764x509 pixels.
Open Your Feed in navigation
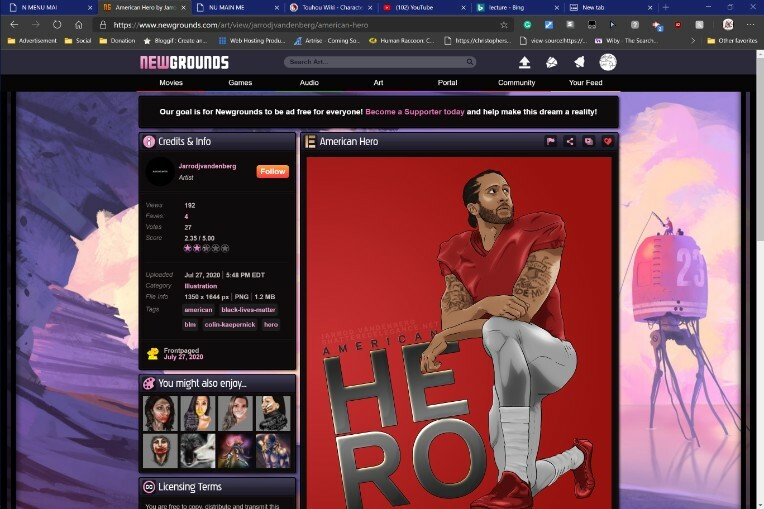(586, 82)
